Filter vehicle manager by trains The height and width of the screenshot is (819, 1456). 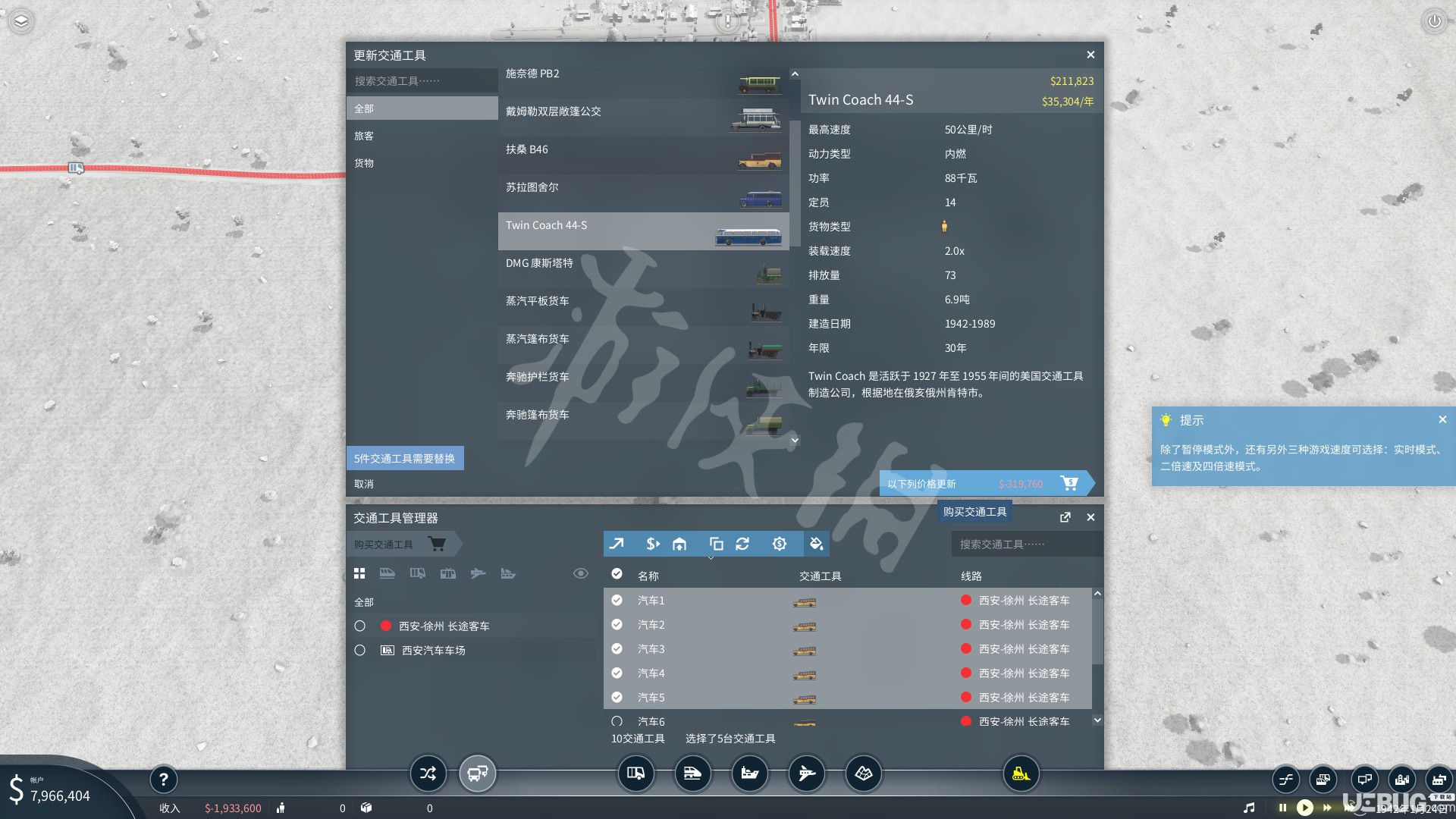(x=387, y=573)
